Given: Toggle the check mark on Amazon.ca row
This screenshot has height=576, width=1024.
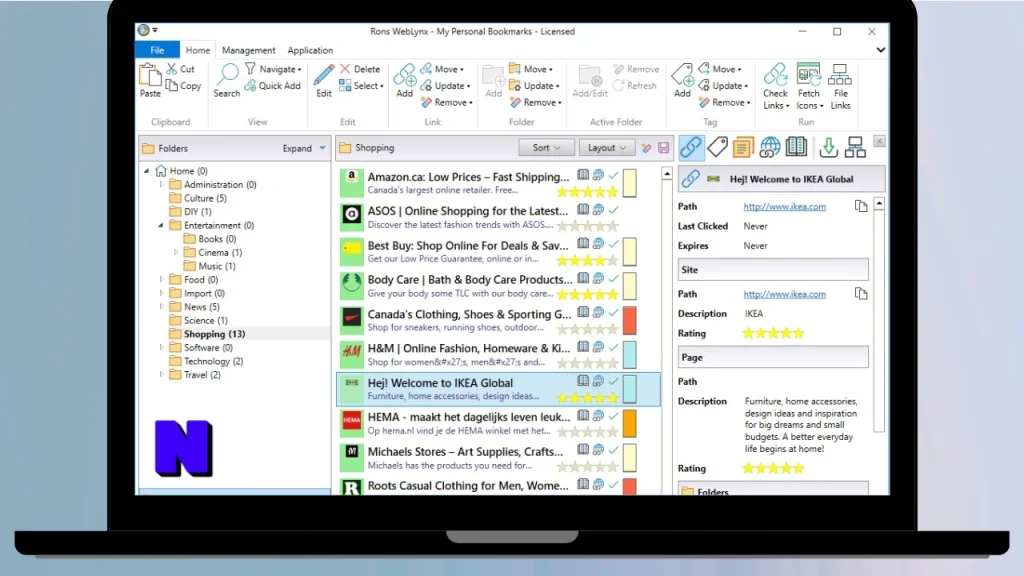Looking at the screenshot, I should 613,175.
